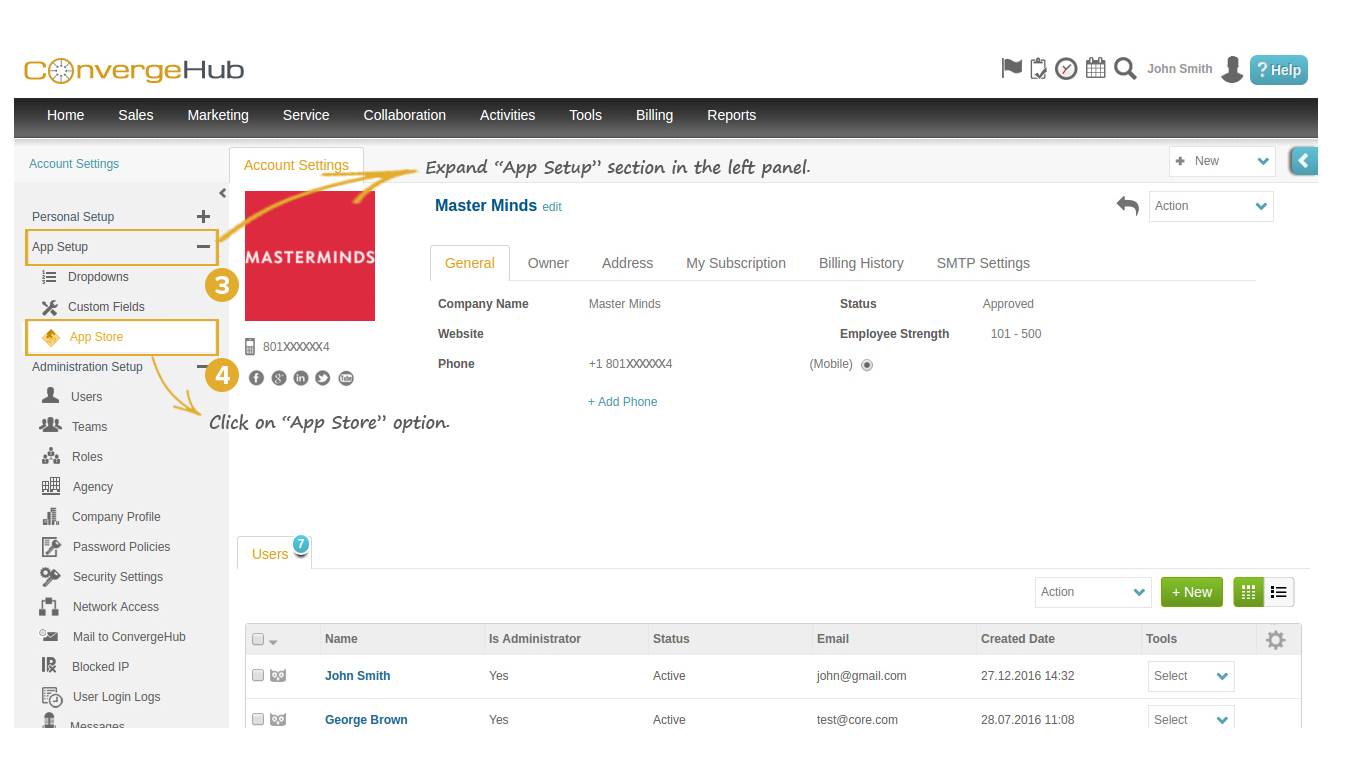Switch to the SMTP Settings tab

click(983, 263)
